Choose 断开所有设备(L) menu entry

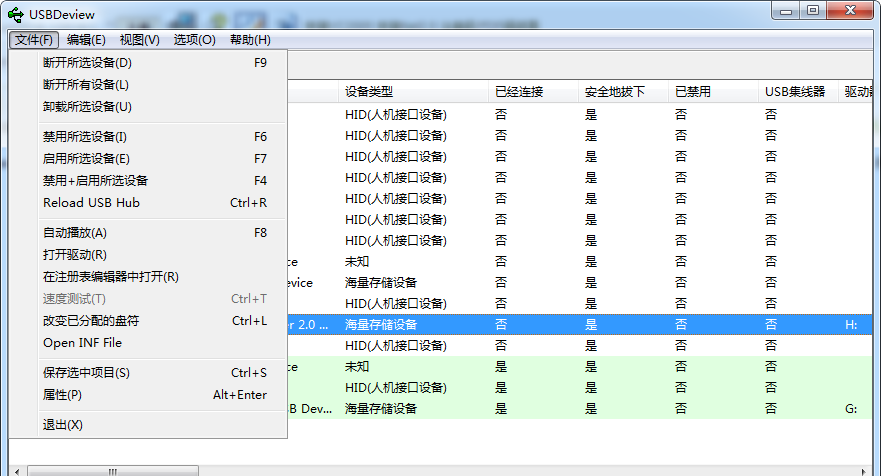click(x=162, y=85)
